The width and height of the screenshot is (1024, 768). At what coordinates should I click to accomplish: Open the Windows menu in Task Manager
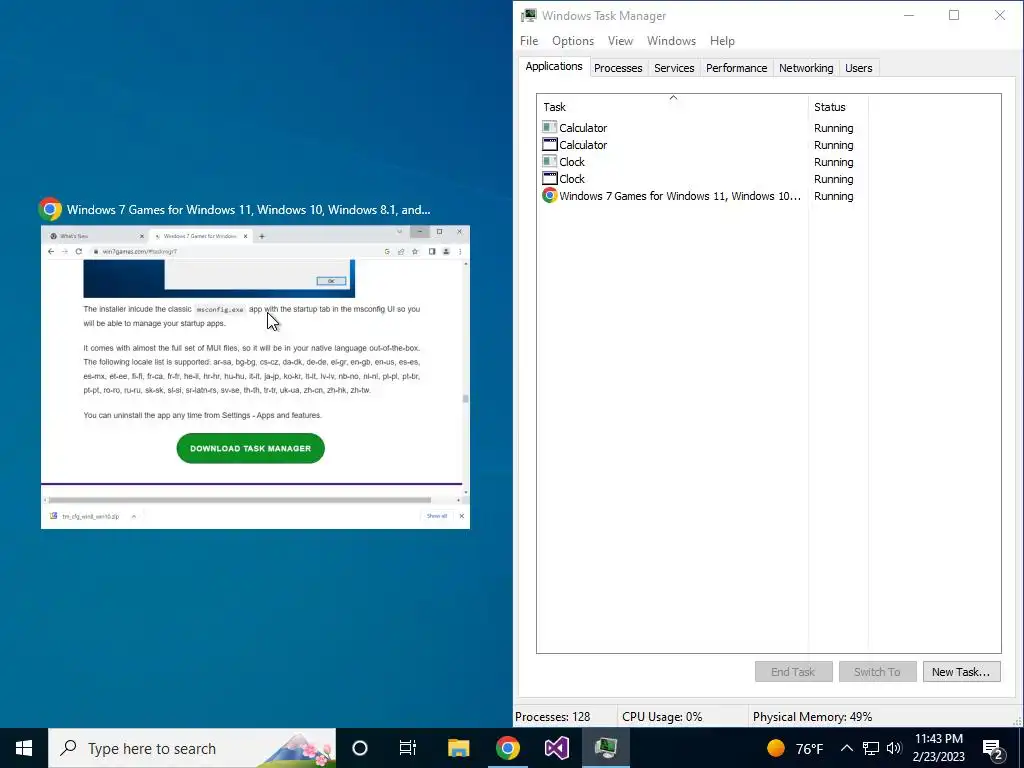pos(671,40)
